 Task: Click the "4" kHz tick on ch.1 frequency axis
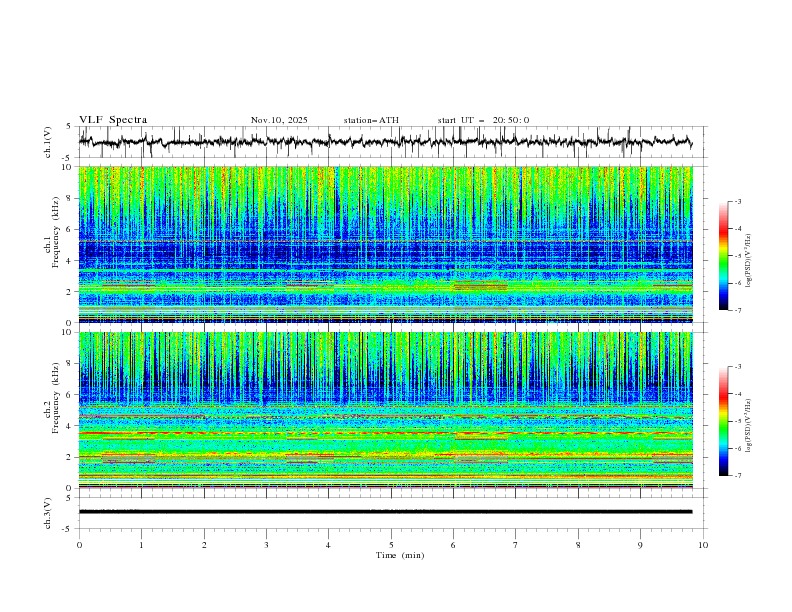[x=69, y=261]
